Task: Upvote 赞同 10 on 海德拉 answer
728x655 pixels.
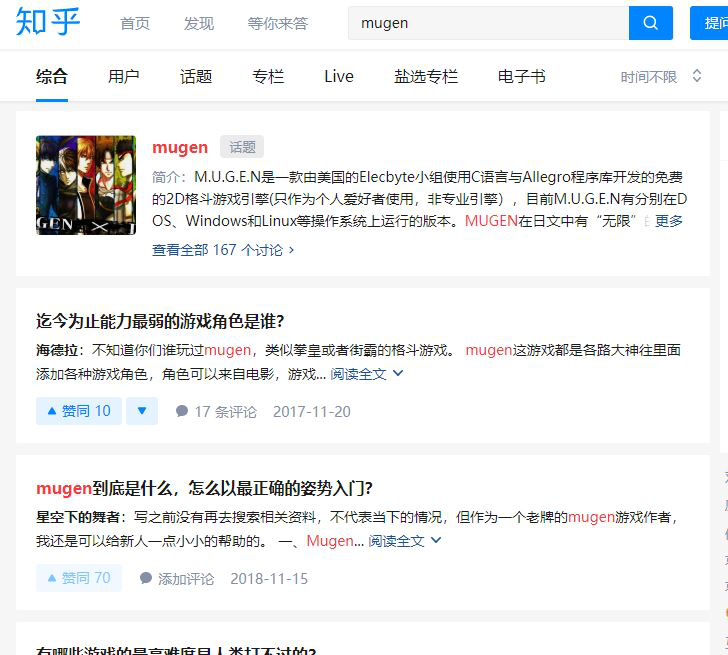Action: tap(79, 411)
